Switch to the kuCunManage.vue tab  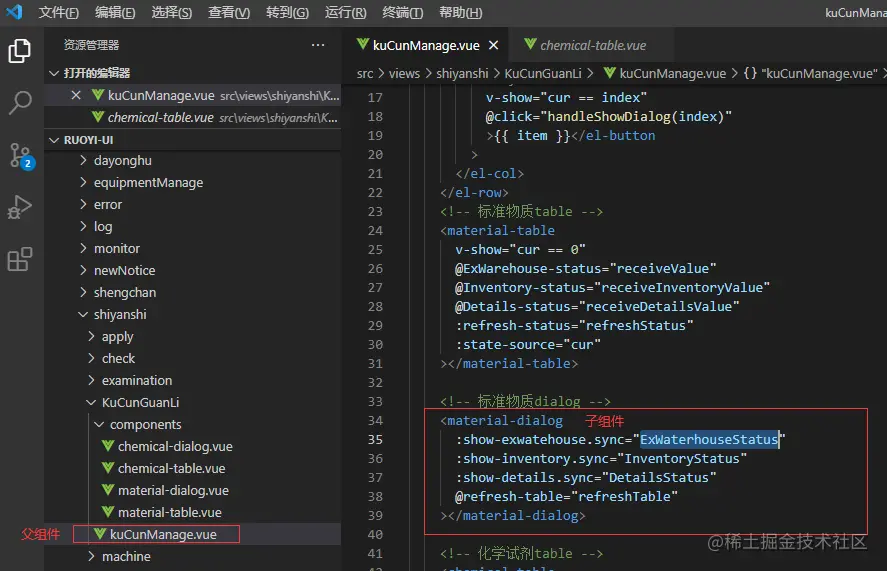(x=425, y=45)
